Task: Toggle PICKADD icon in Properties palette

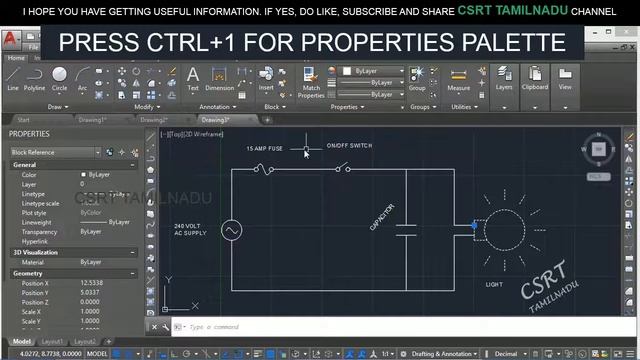Action: click(x=109, y=152)
